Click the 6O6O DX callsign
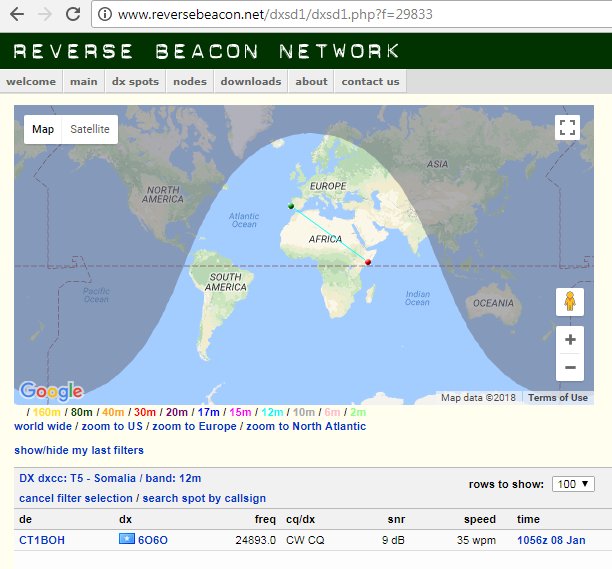This screenshot has height=569, width=612. (x=153, y=540)
